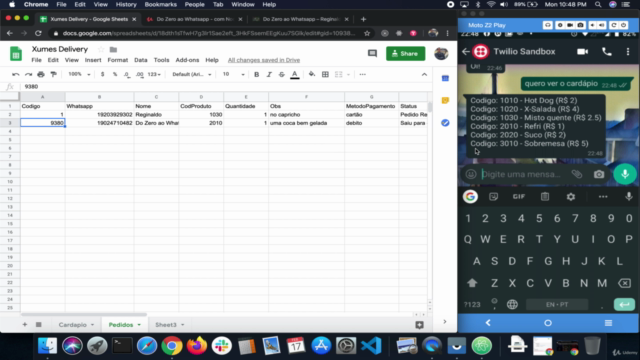The image size is (640, 360).
Task: Open the Sheets Data menu
Action: [x=141, y=60]
